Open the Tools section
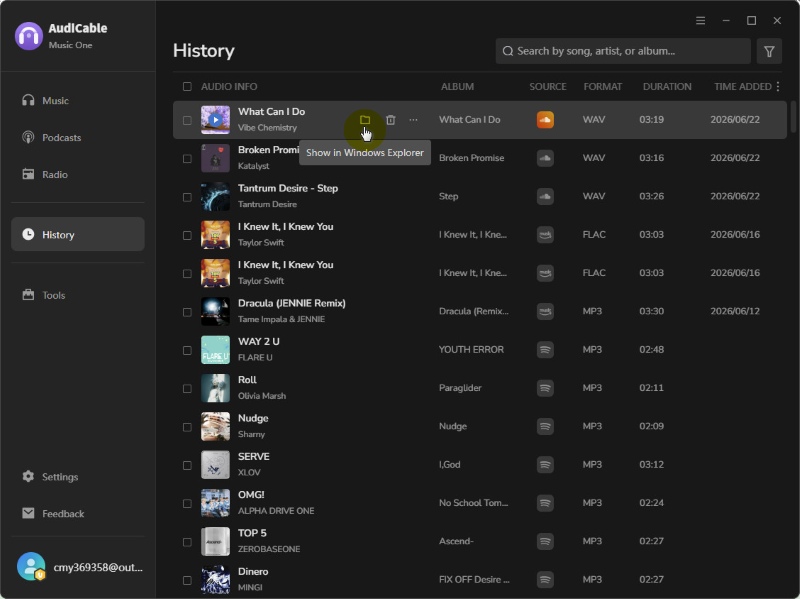This screenshot has height=599, width=800. pyautogui.click(x=78, y=295)
